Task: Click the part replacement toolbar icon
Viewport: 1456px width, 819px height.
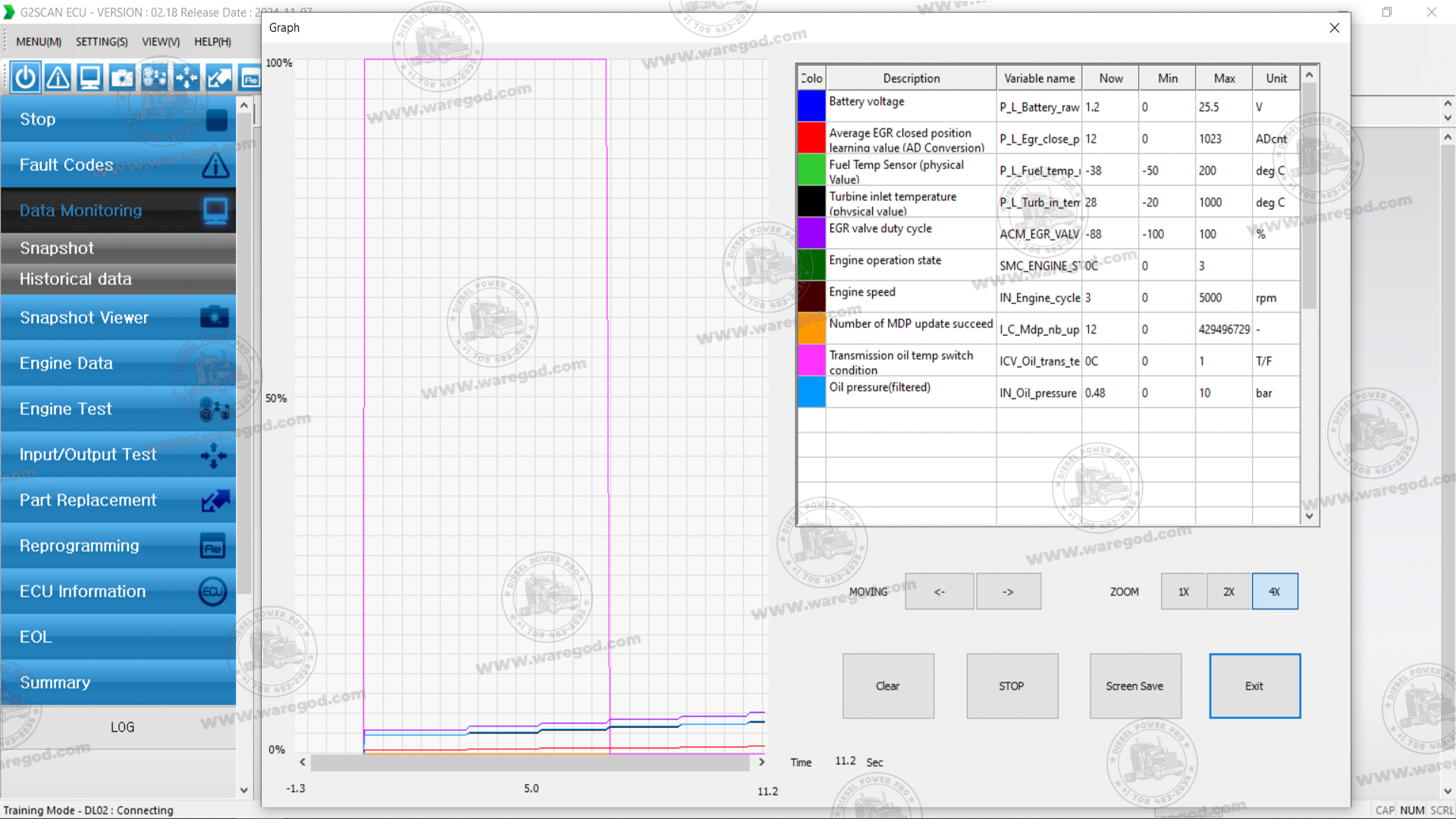Action: pyautogui.click(x=219, y=77)
